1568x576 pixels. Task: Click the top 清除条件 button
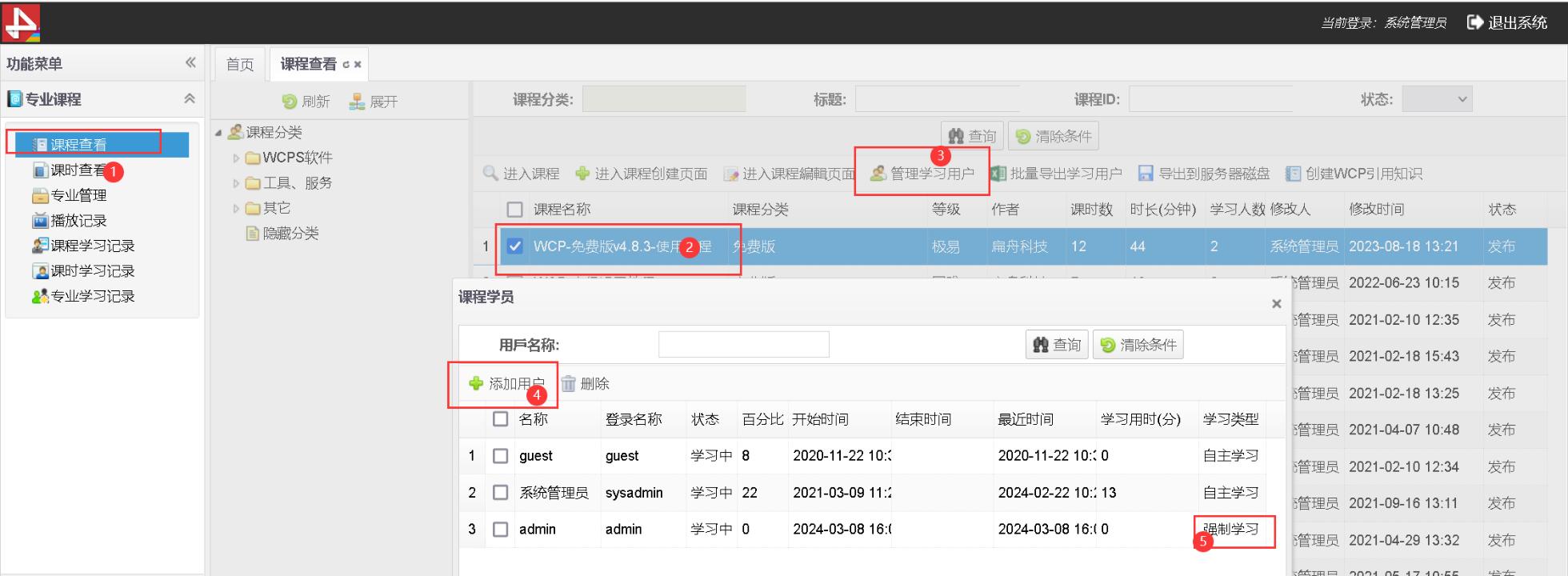click(1054, 136)
